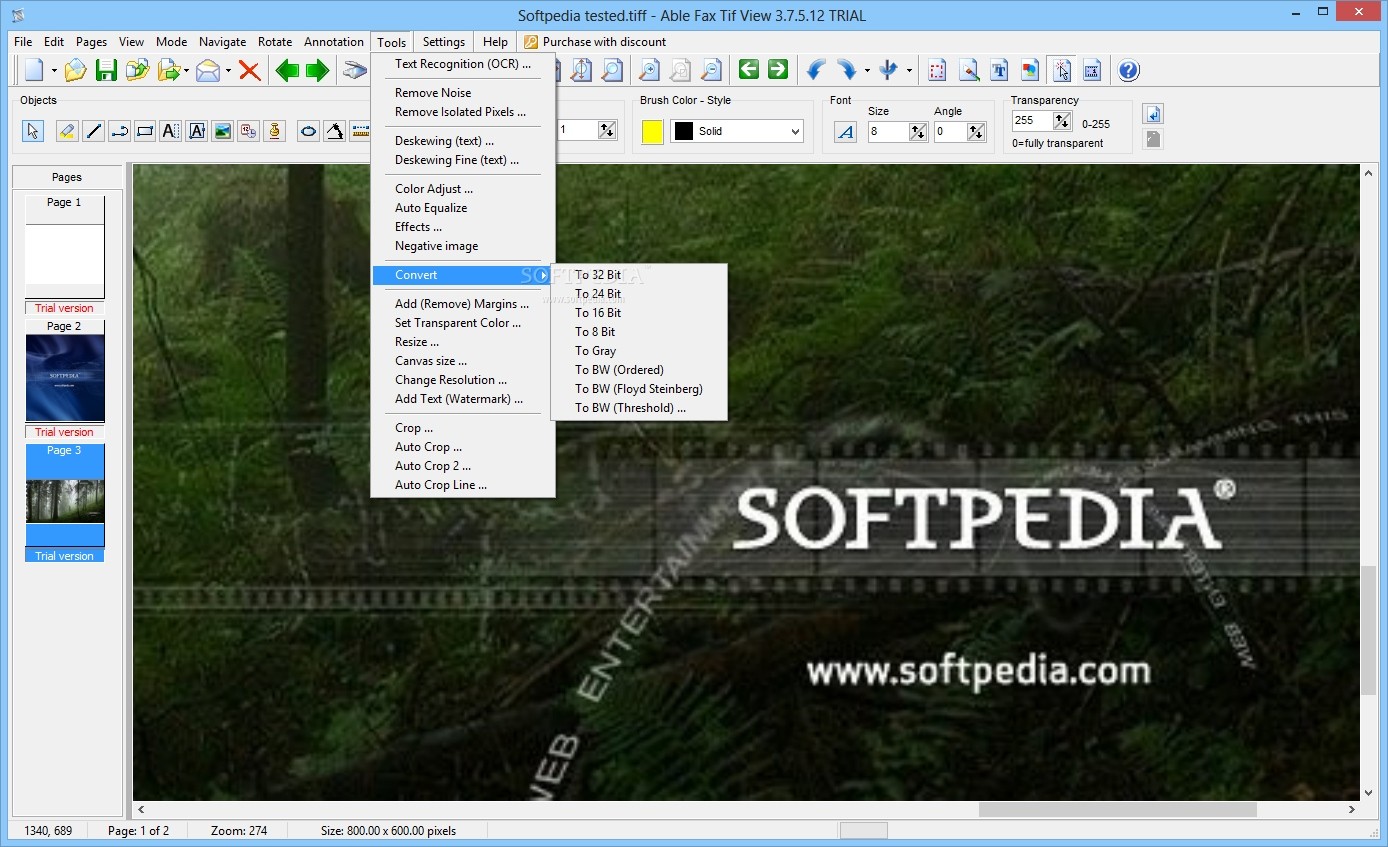Click the Transparency value spinner arrows

pos(1062,121)
